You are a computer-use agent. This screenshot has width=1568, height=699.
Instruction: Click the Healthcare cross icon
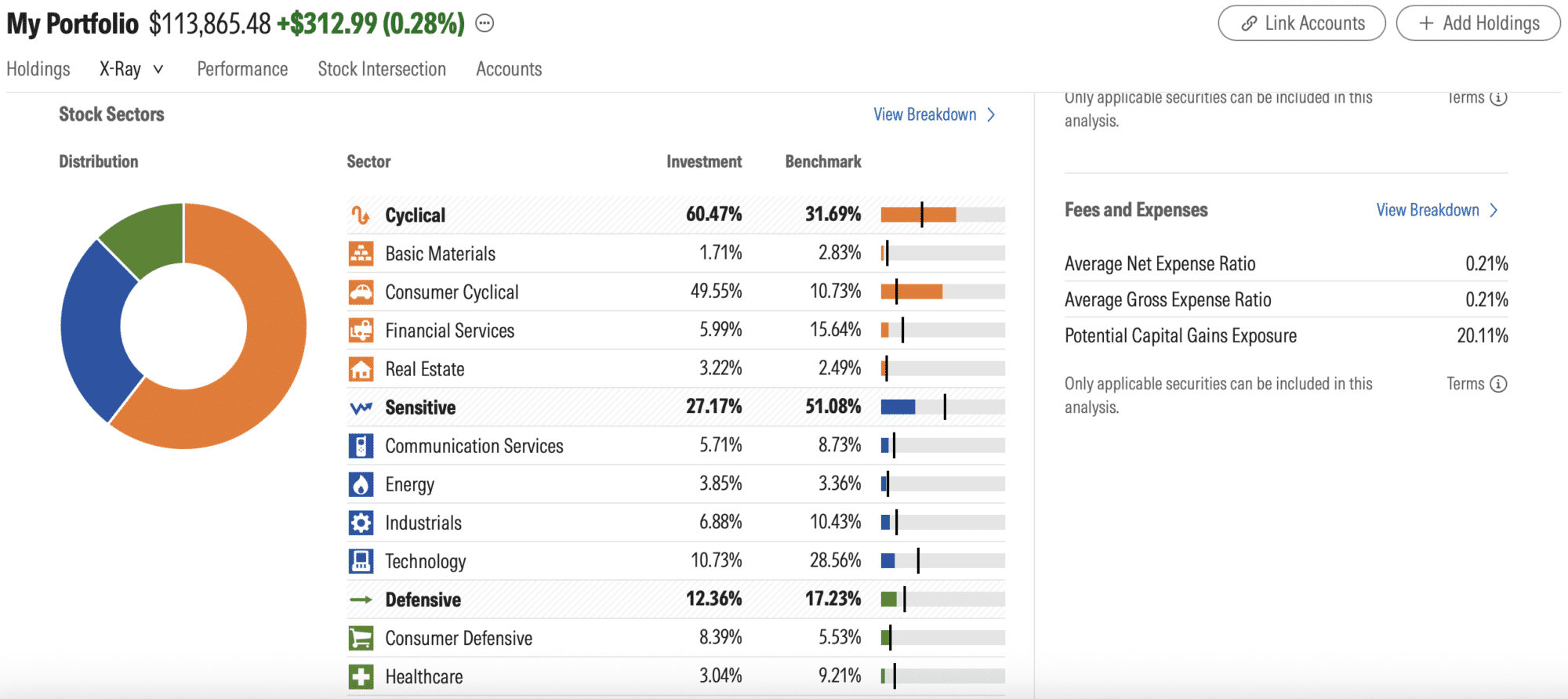point(361,676)
